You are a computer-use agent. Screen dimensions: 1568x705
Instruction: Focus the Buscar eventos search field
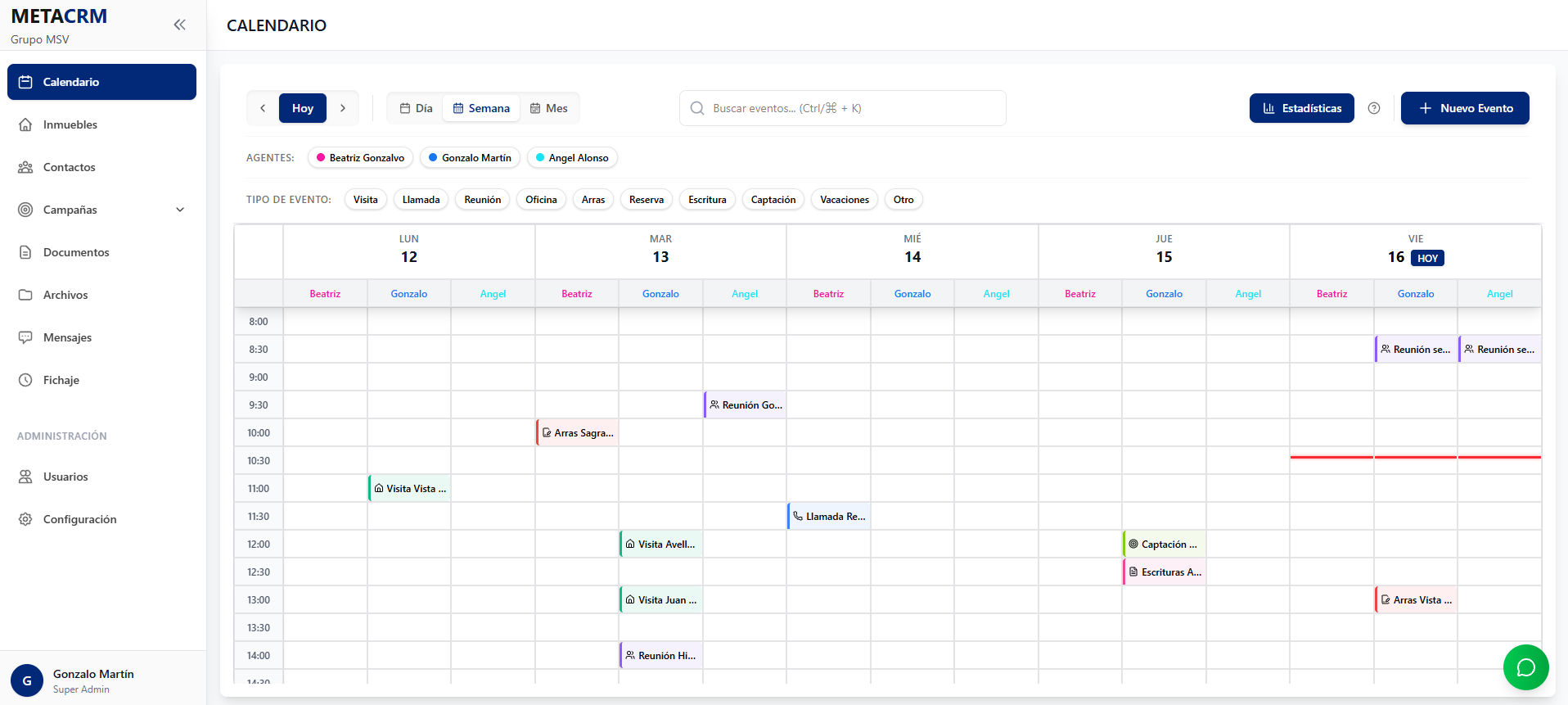tap(843, 108)
